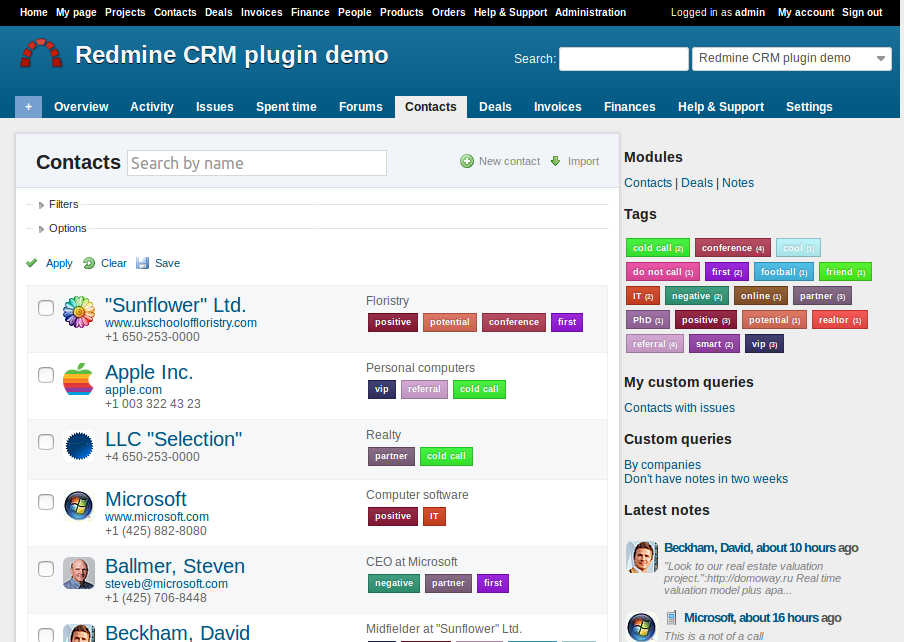
Task: Open the project selector dropdown
Action: tap(791, 59)
